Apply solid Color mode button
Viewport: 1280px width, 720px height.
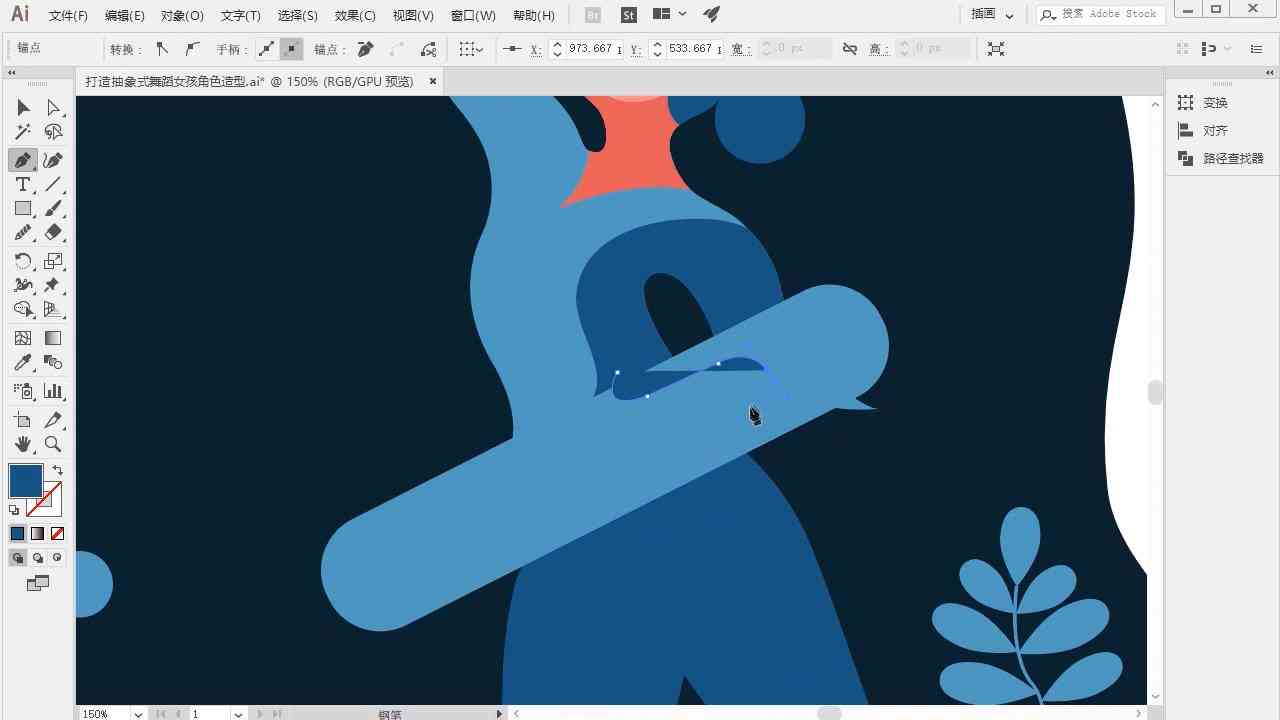pos(17,534)
